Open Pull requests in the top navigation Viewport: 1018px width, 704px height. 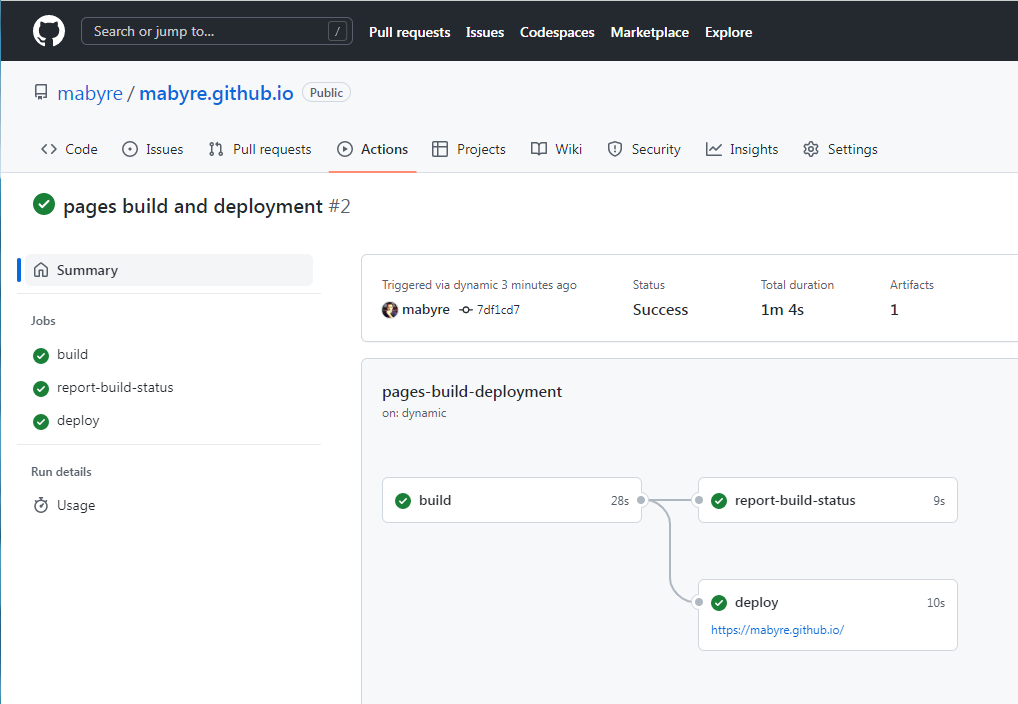tap(410, 32)
